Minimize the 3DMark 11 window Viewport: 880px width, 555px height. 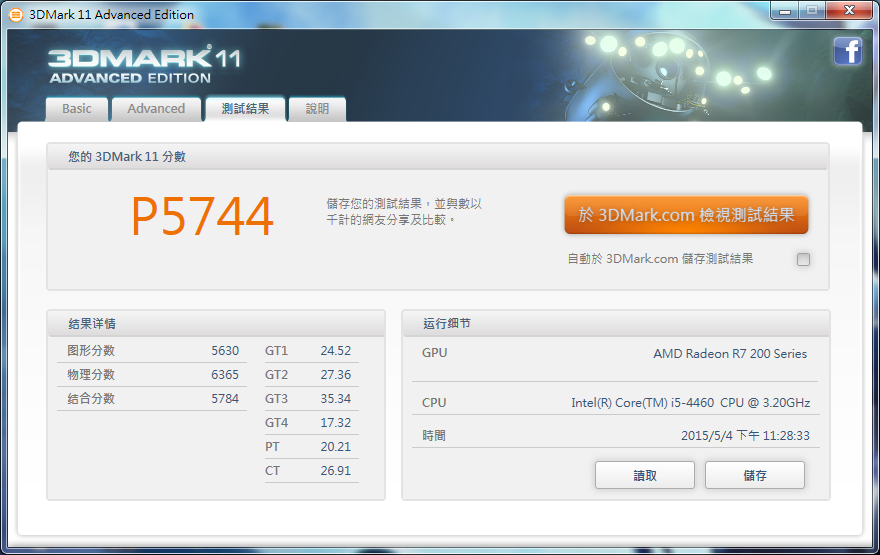click(x=783, y=10)
